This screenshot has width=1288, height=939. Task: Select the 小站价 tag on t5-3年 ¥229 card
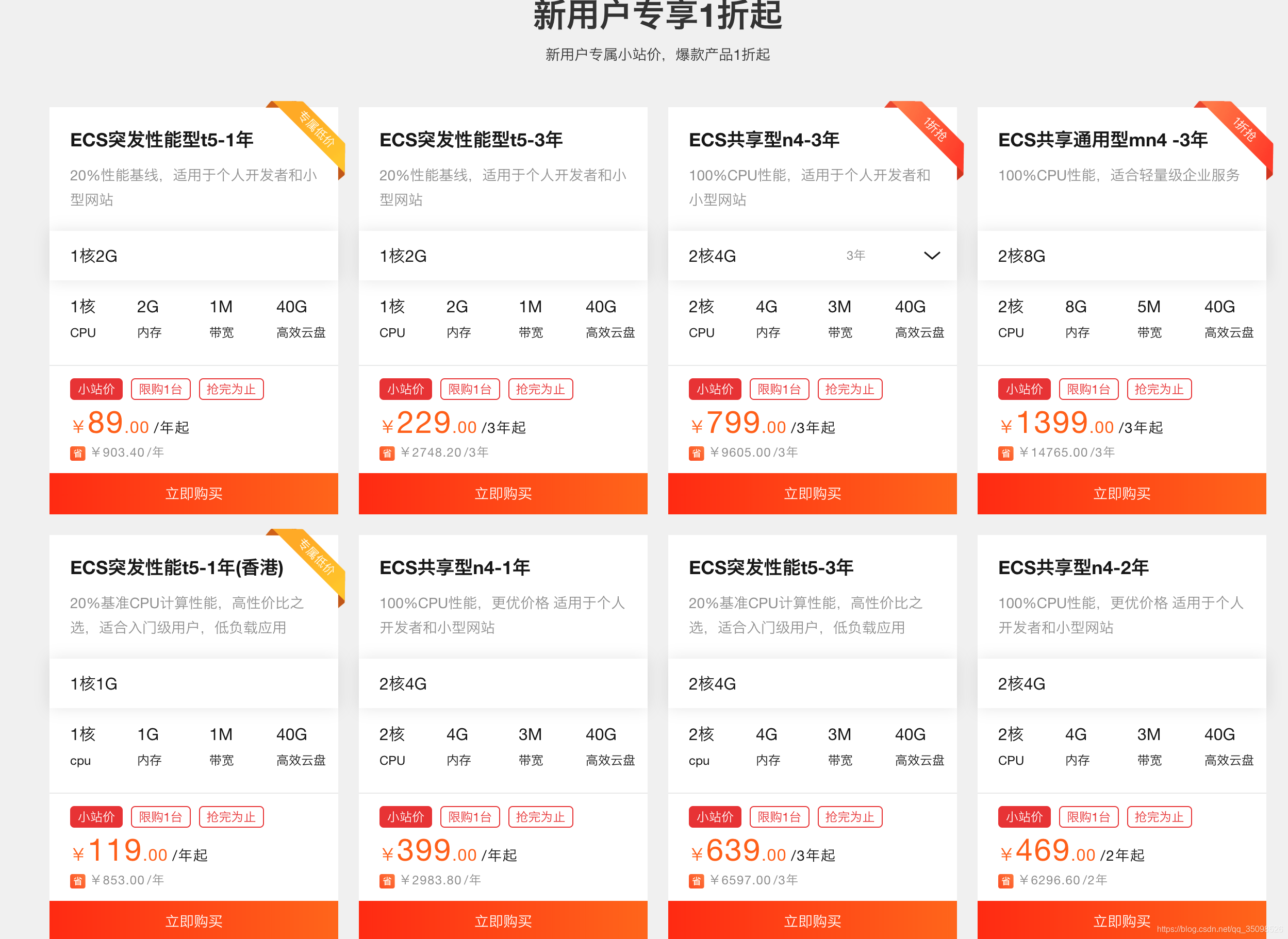pos(405,389)
